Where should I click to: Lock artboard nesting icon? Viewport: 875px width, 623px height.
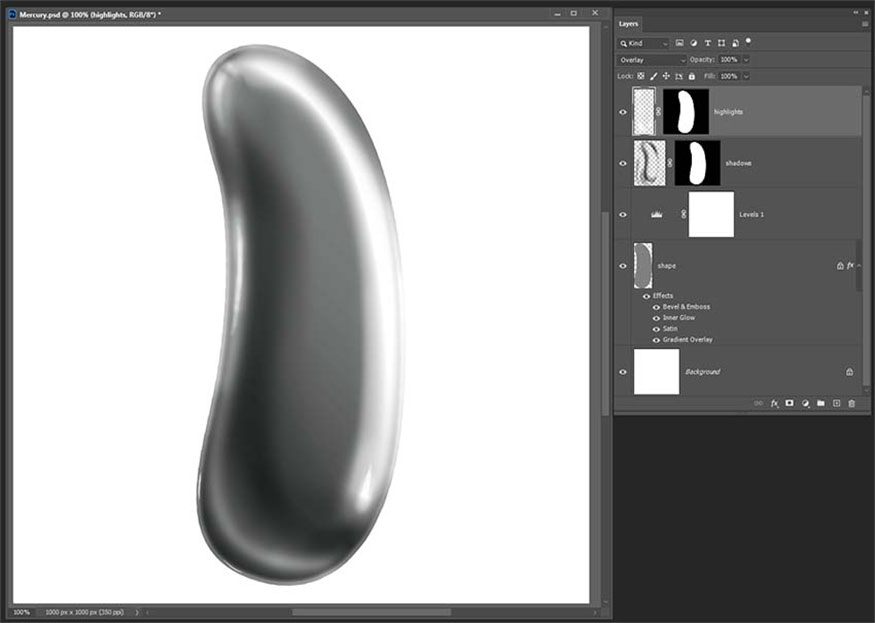[x=679, y=76]
